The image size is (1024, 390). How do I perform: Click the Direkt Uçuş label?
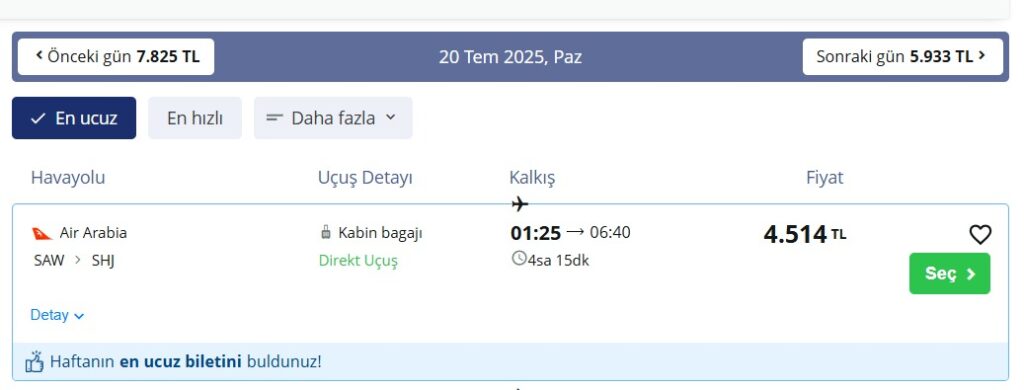(358, 261)
